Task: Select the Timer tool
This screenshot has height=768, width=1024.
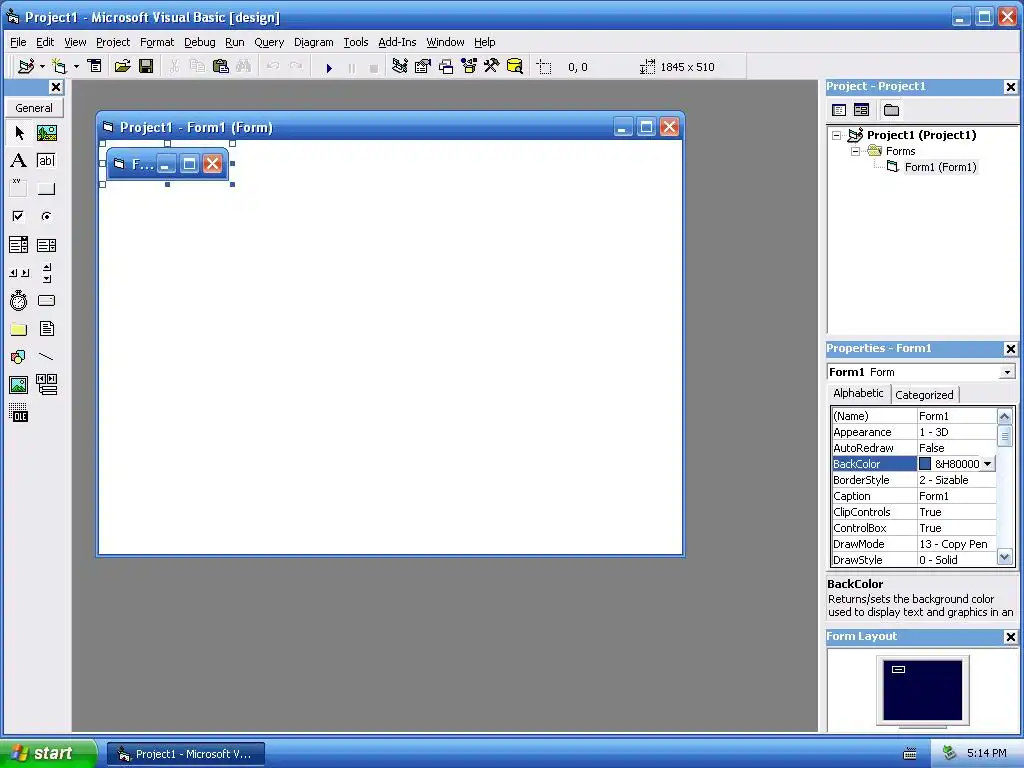Action: click(19, 301)
